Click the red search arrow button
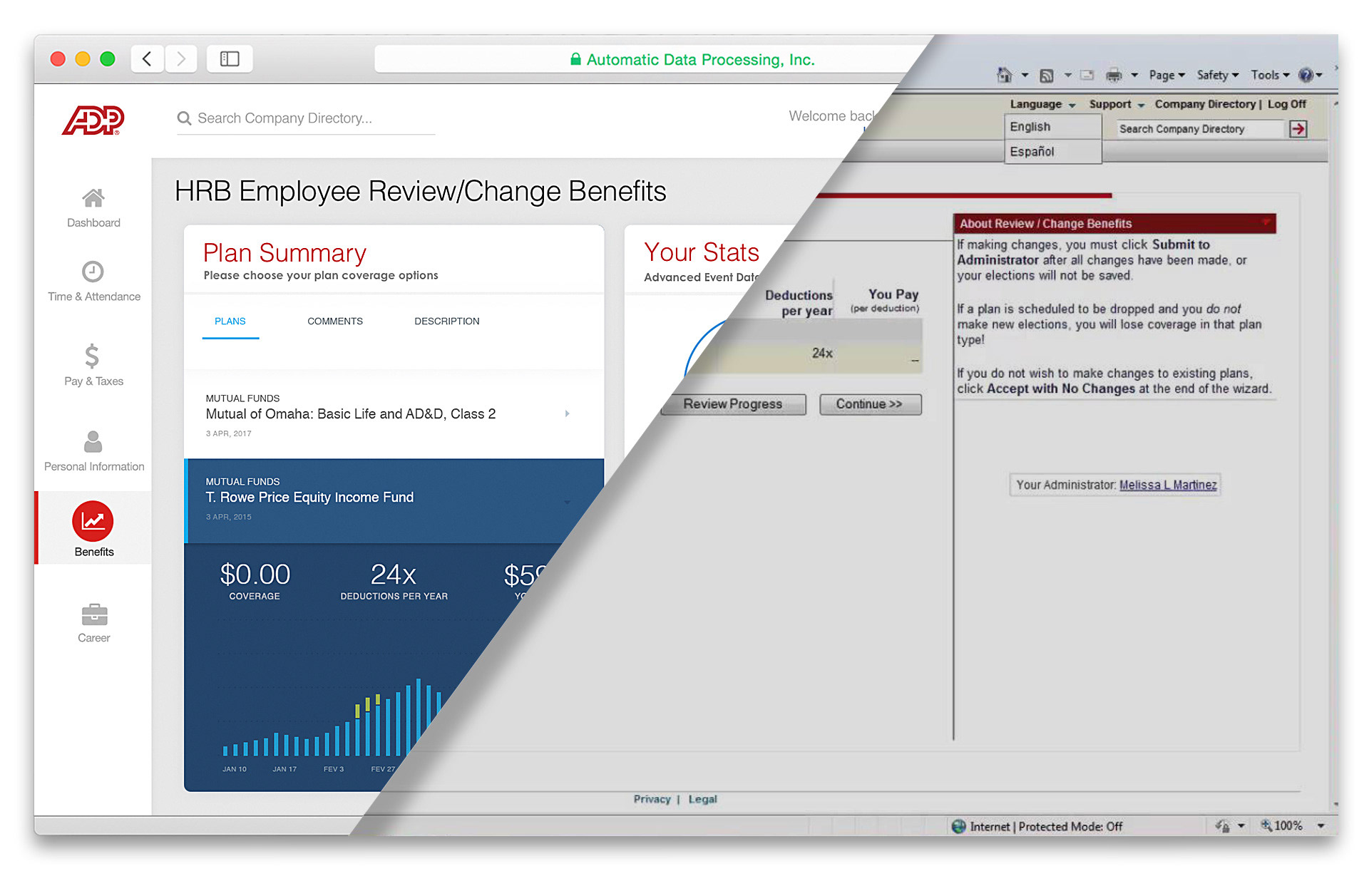The image size is (1369, 896). [1298, 129]
